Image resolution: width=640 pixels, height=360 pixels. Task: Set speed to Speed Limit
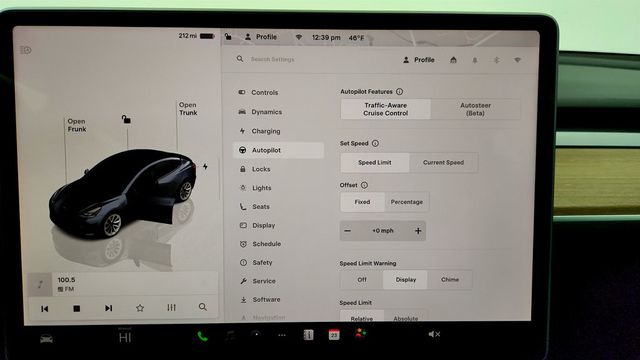pos(375,162)
